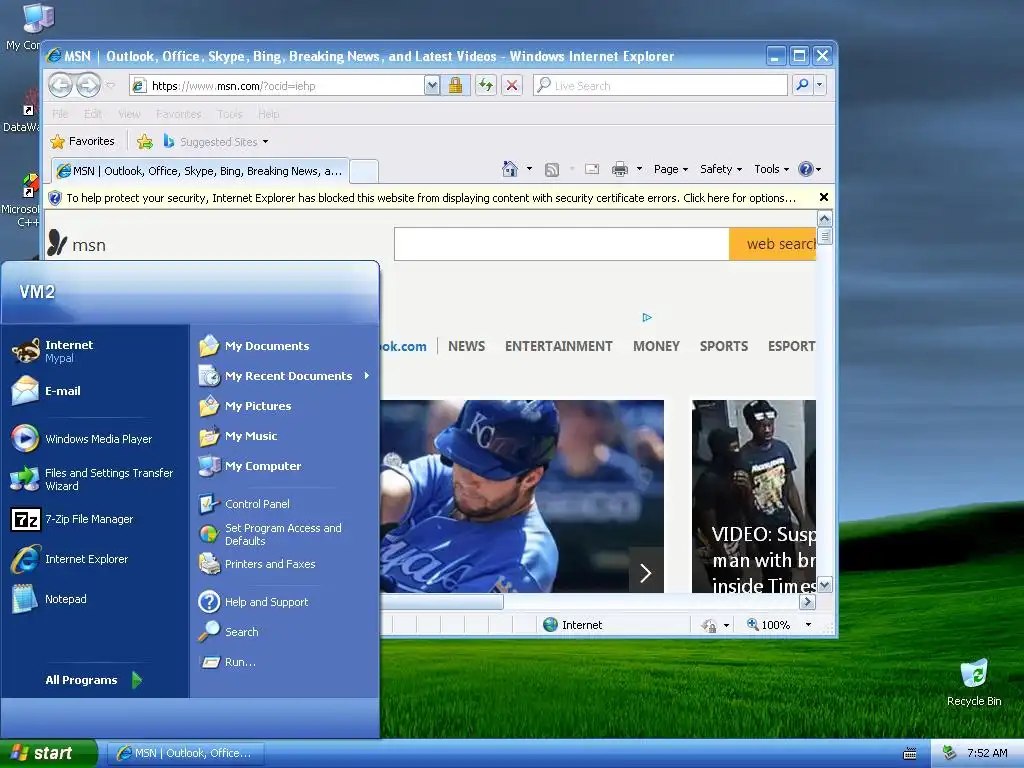
Task: Click the web search button on MSN
Action: (773, 244)
